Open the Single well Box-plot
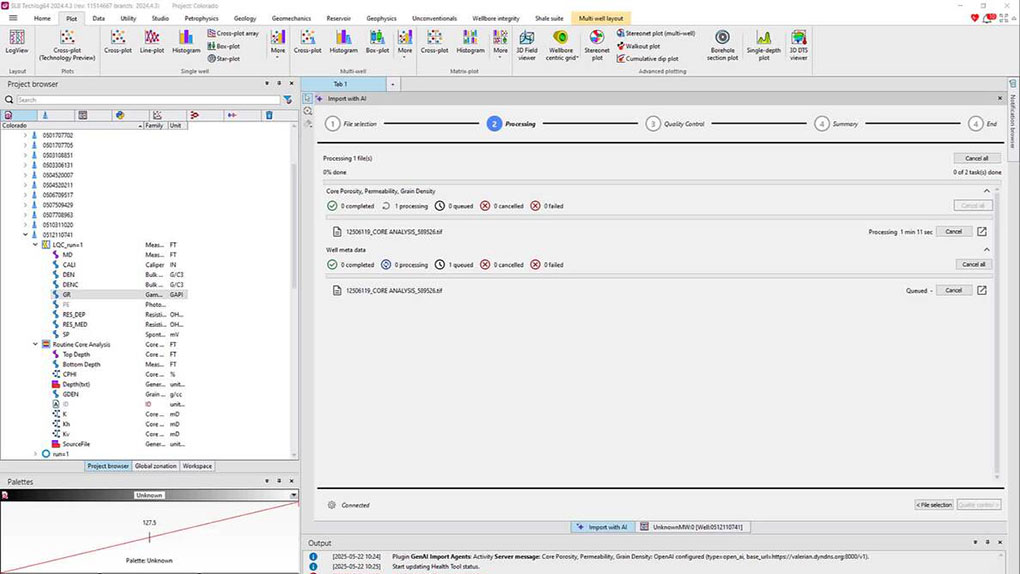Image resolution: width=1020 pixels, height=574 pixels. point(224,46)
